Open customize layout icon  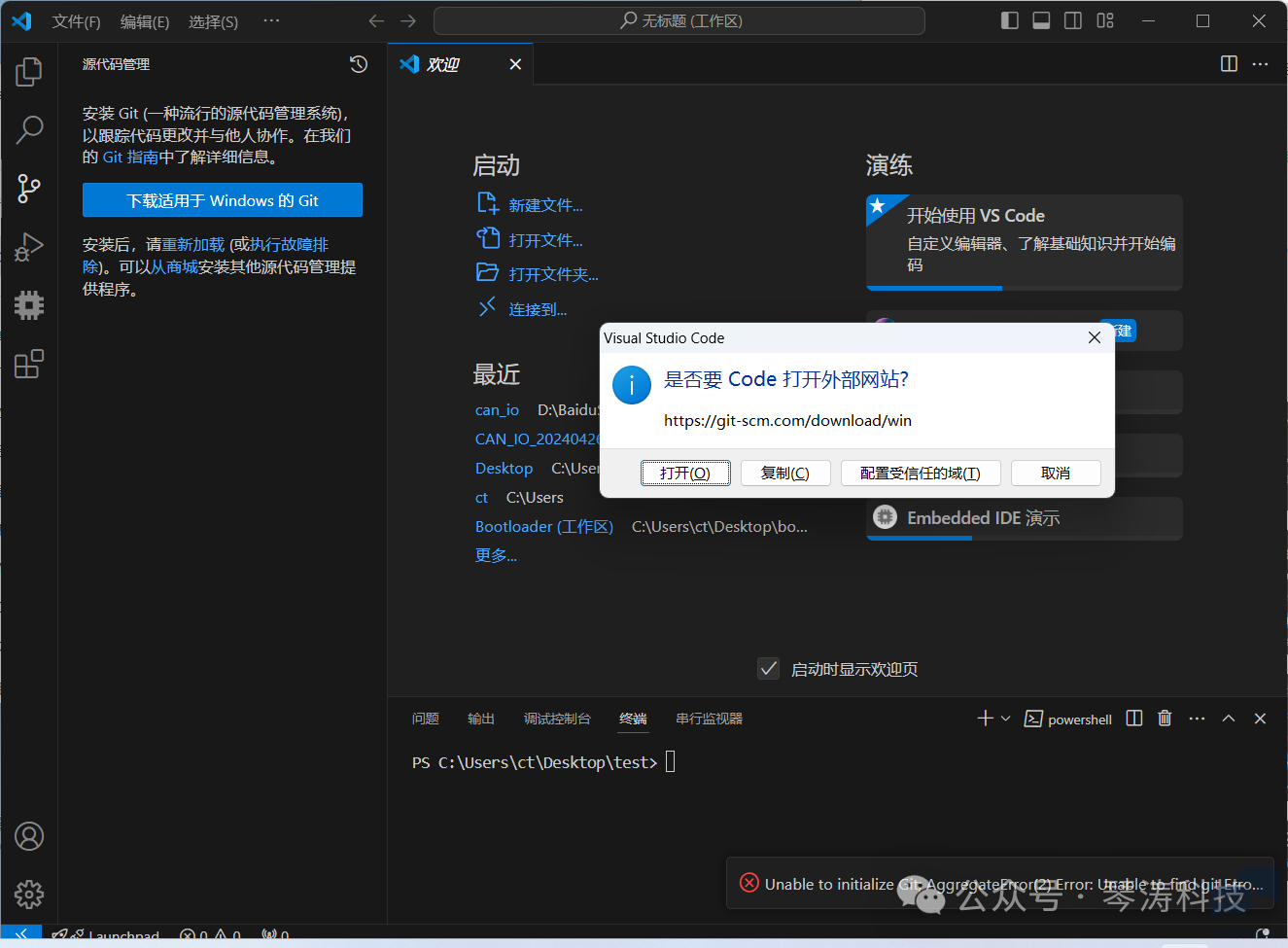[1105, 20]
